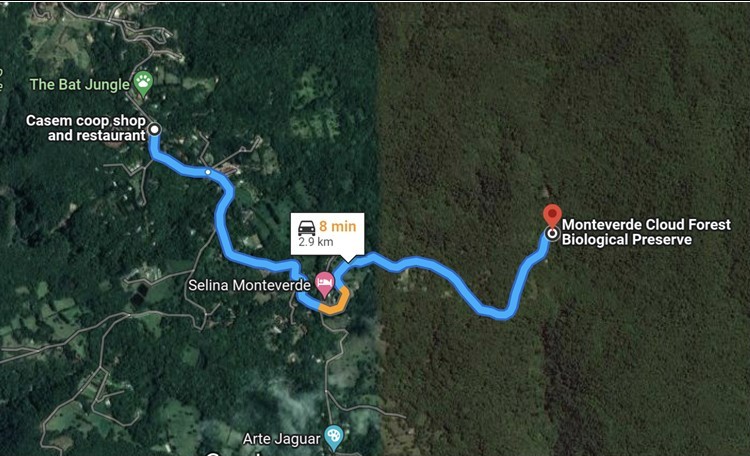Screen dimensions: 750x456
Task: Open The Bat Jungle place label
Action: click(79, 85)
